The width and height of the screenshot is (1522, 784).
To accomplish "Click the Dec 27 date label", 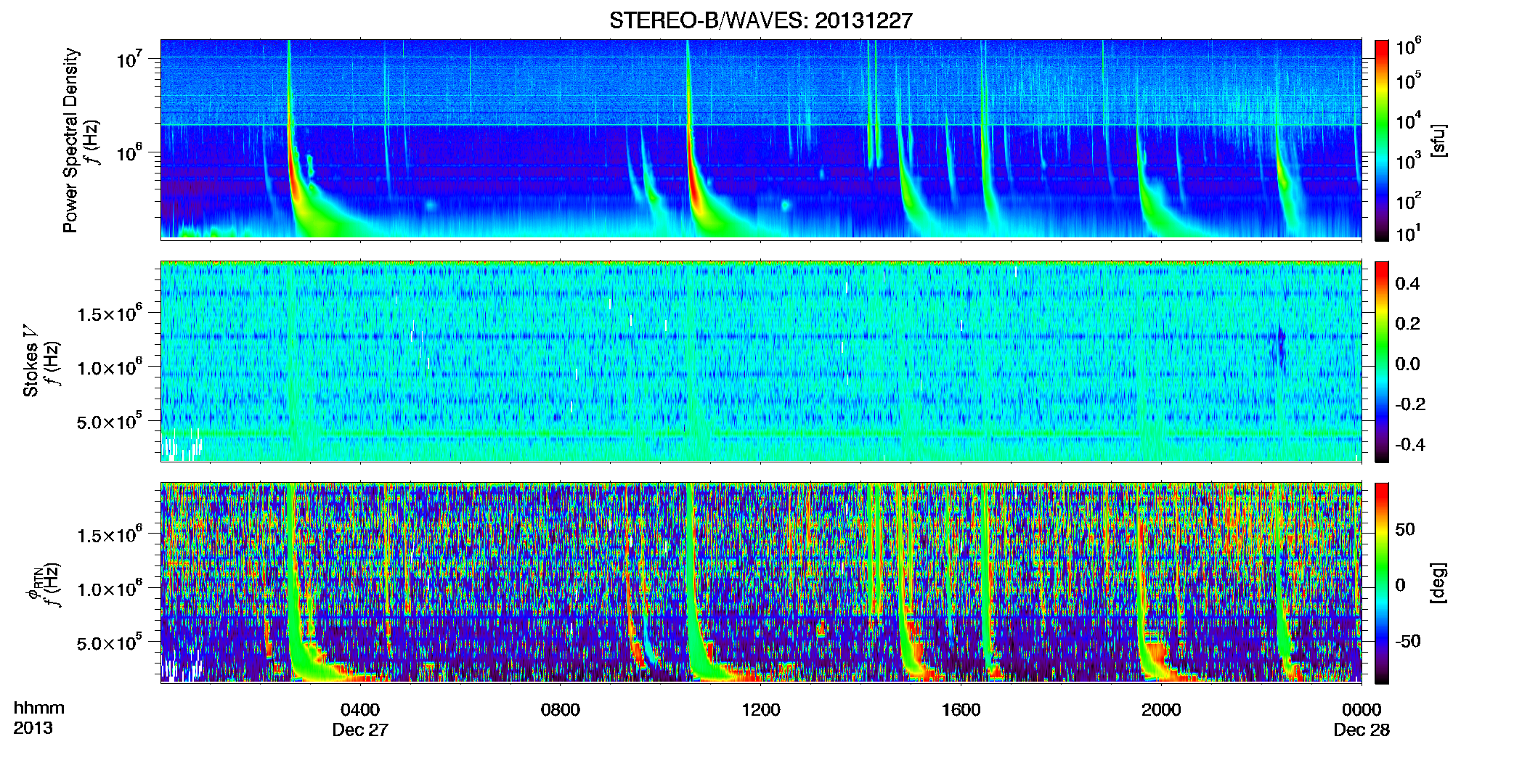I will coord(360,730).
